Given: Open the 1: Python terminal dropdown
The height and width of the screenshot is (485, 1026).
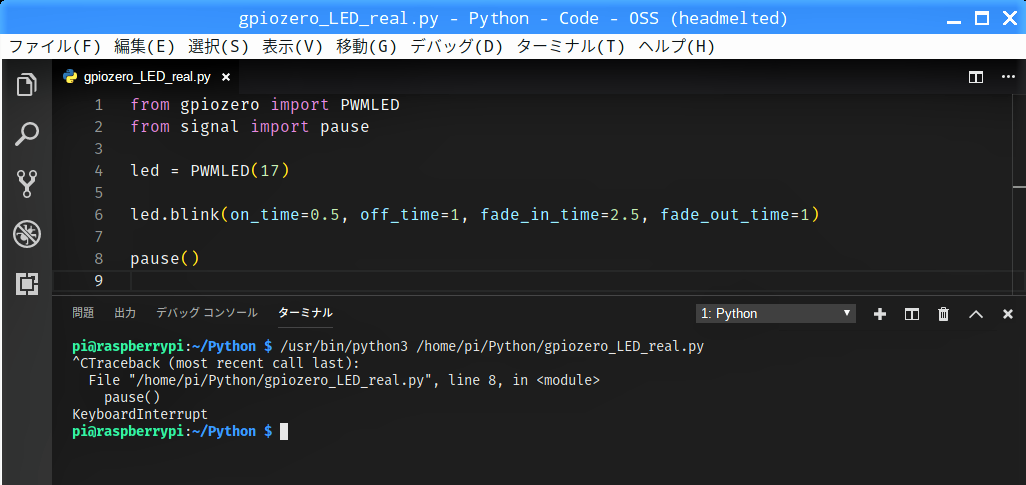Looking at the screenshot, I should coord(775,314).
